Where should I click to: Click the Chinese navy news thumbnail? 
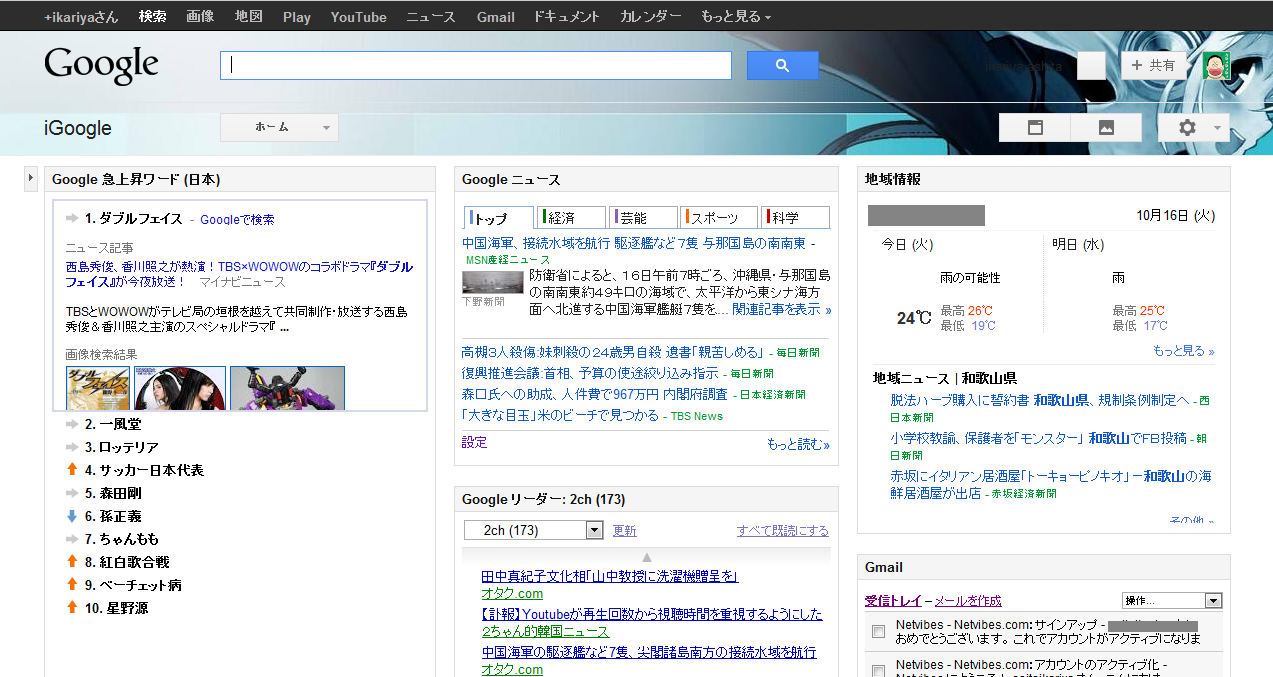point(492,282)
